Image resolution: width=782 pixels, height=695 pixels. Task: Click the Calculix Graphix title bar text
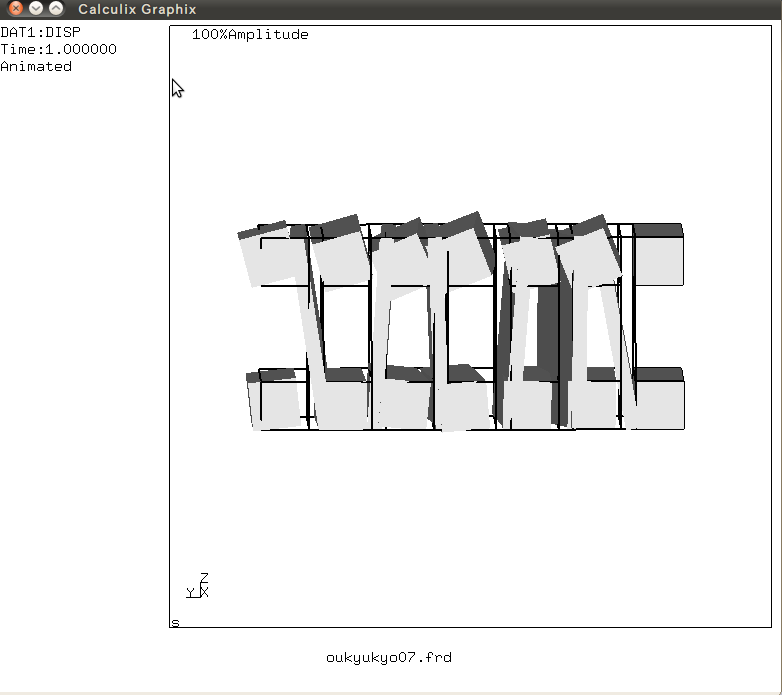point(137,9)
